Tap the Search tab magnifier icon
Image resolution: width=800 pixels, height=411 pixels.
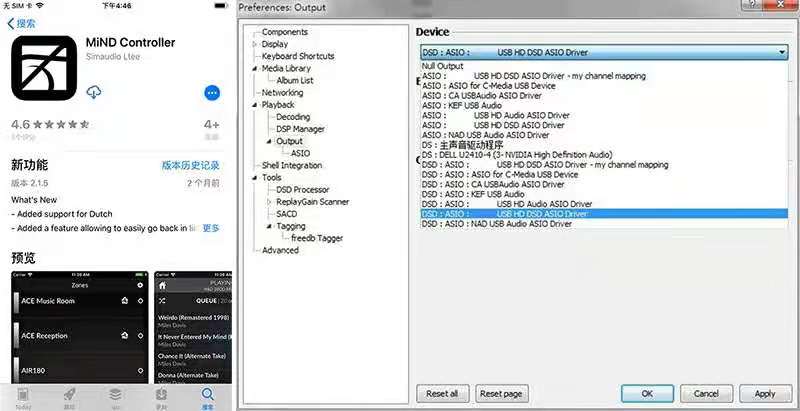[207, 394]
